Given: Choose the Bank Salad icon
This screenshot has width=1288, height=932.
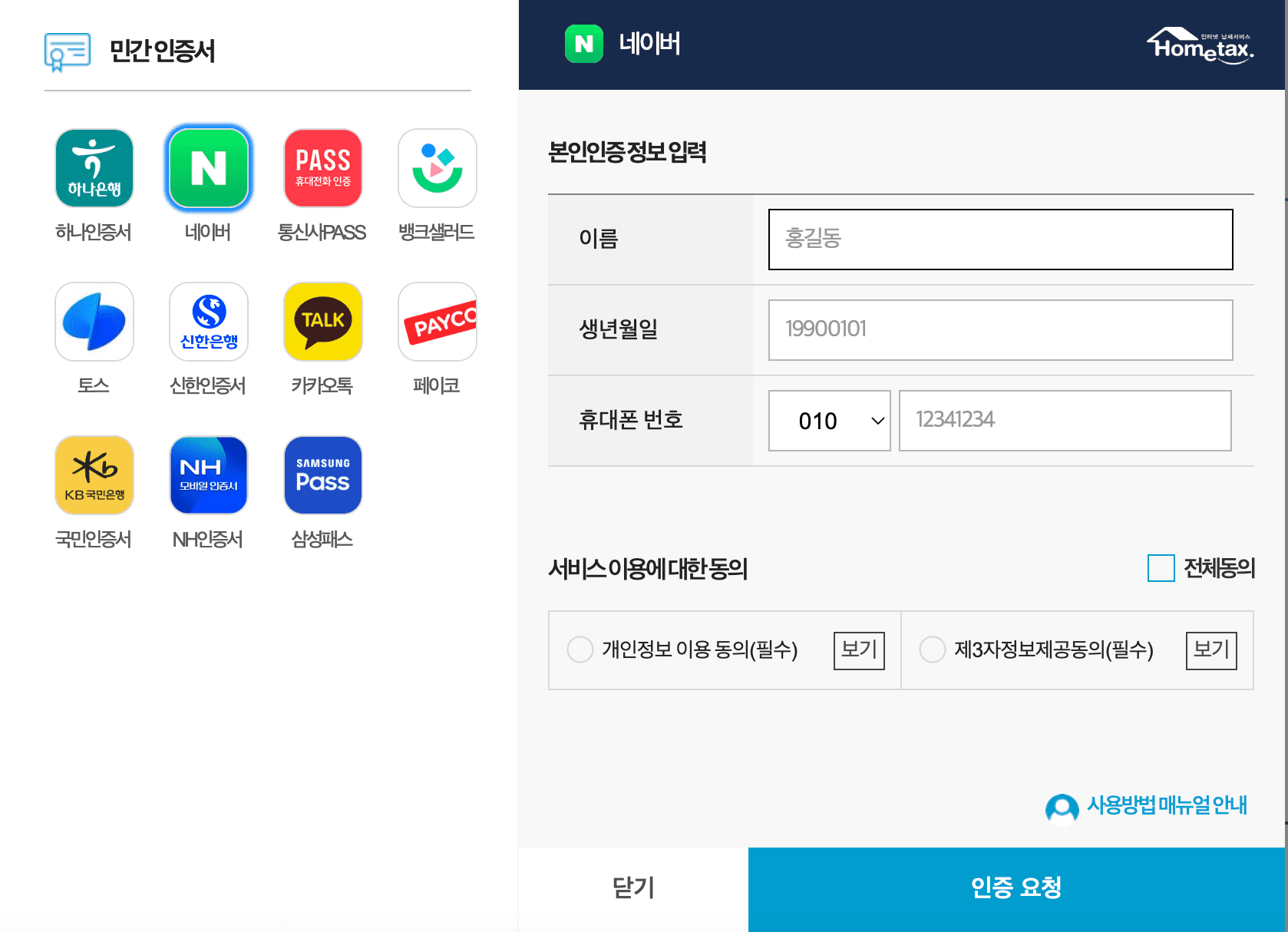Looking at the screenshot, I should (438, 168).
